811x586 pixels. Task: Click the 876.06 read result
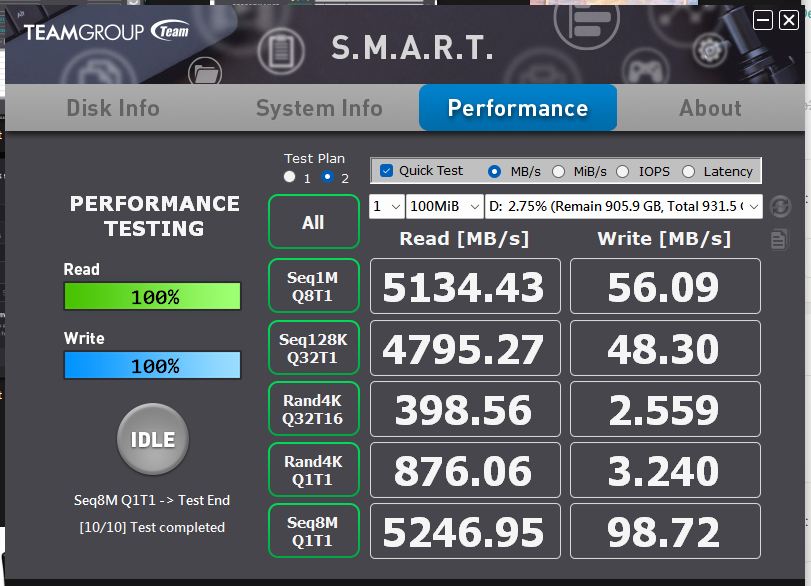point(465,470)
